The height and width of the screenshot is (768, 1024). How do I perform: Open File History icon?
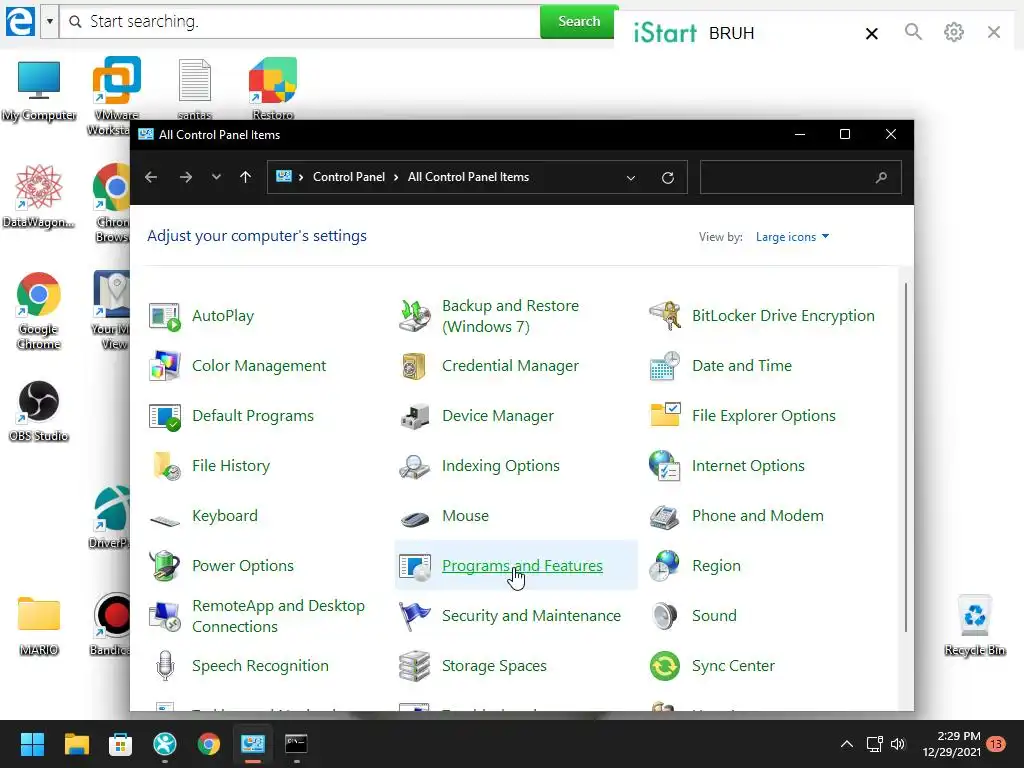point(165,466)
